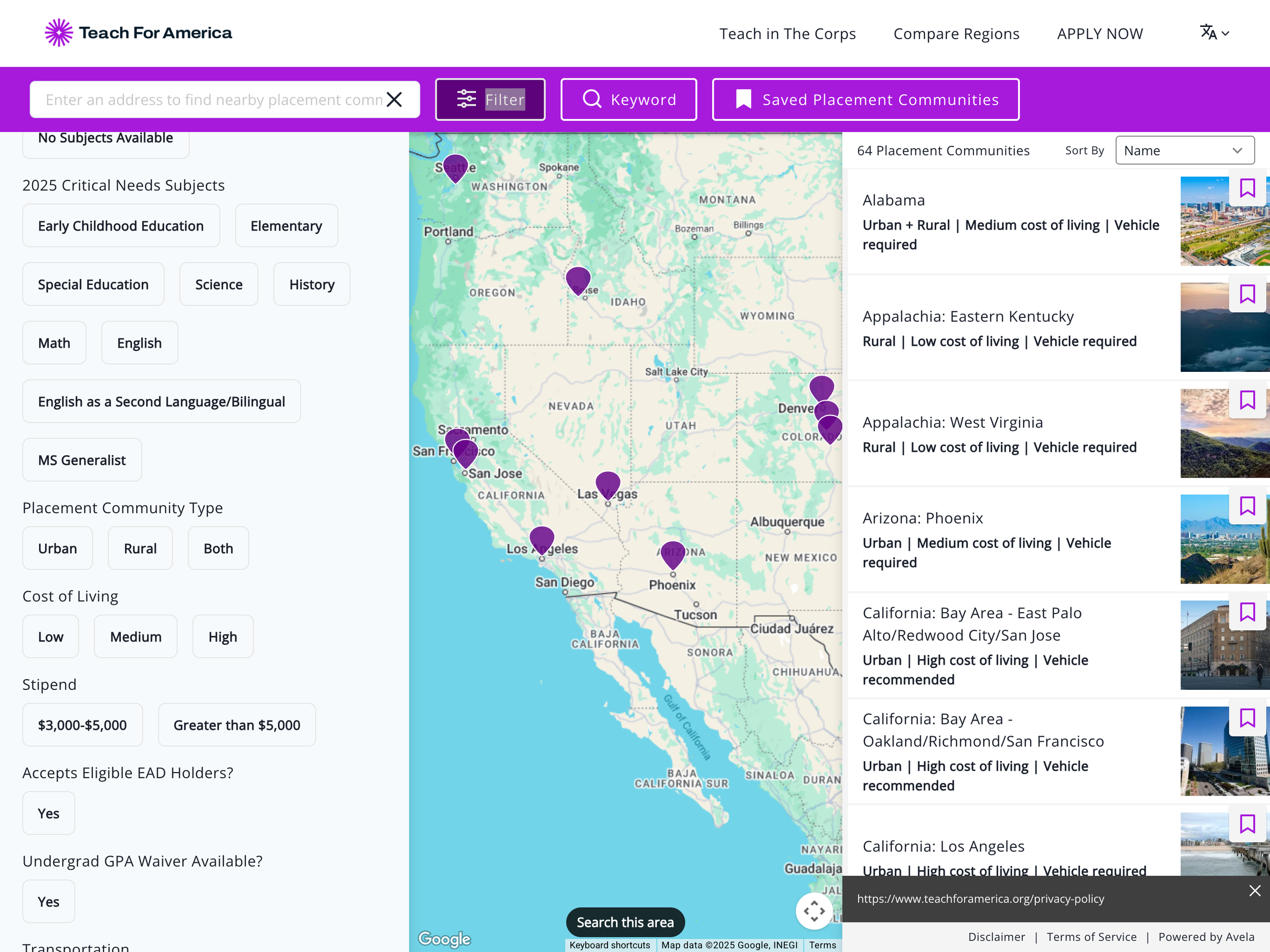Click the Search this area button
The image size is (1270, 952).
[x=625, y=922]
